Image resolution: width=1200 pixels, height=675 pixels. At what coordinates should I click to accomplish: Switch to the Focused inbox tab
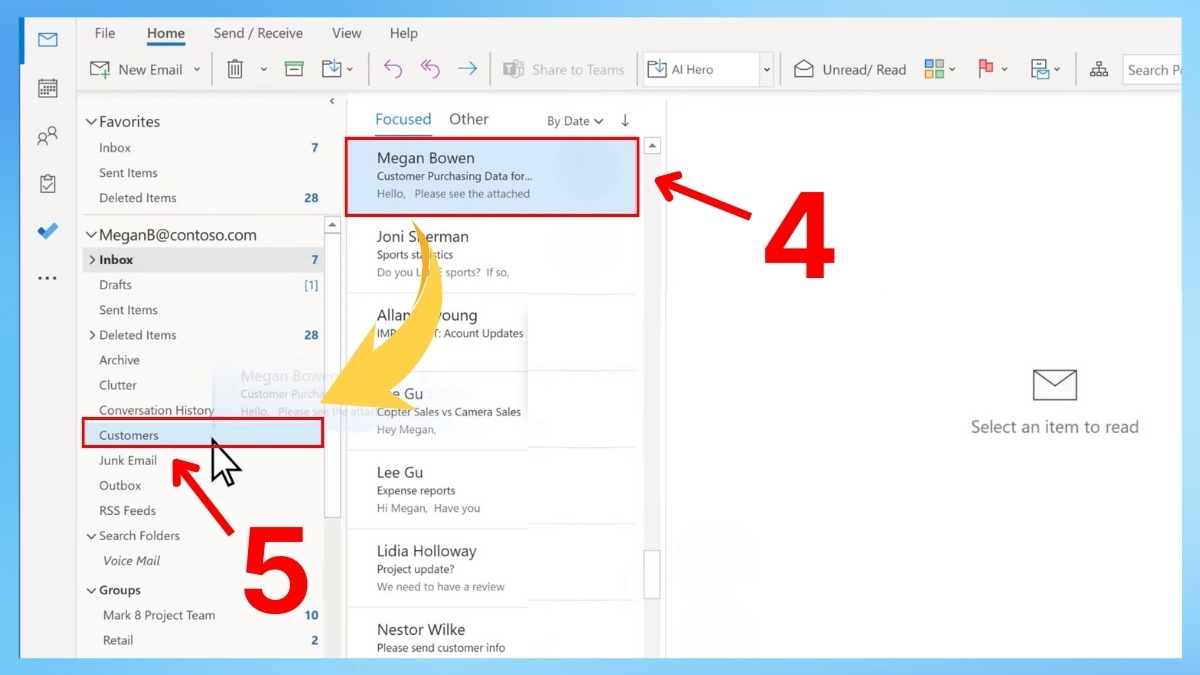(x=403, y=119)
